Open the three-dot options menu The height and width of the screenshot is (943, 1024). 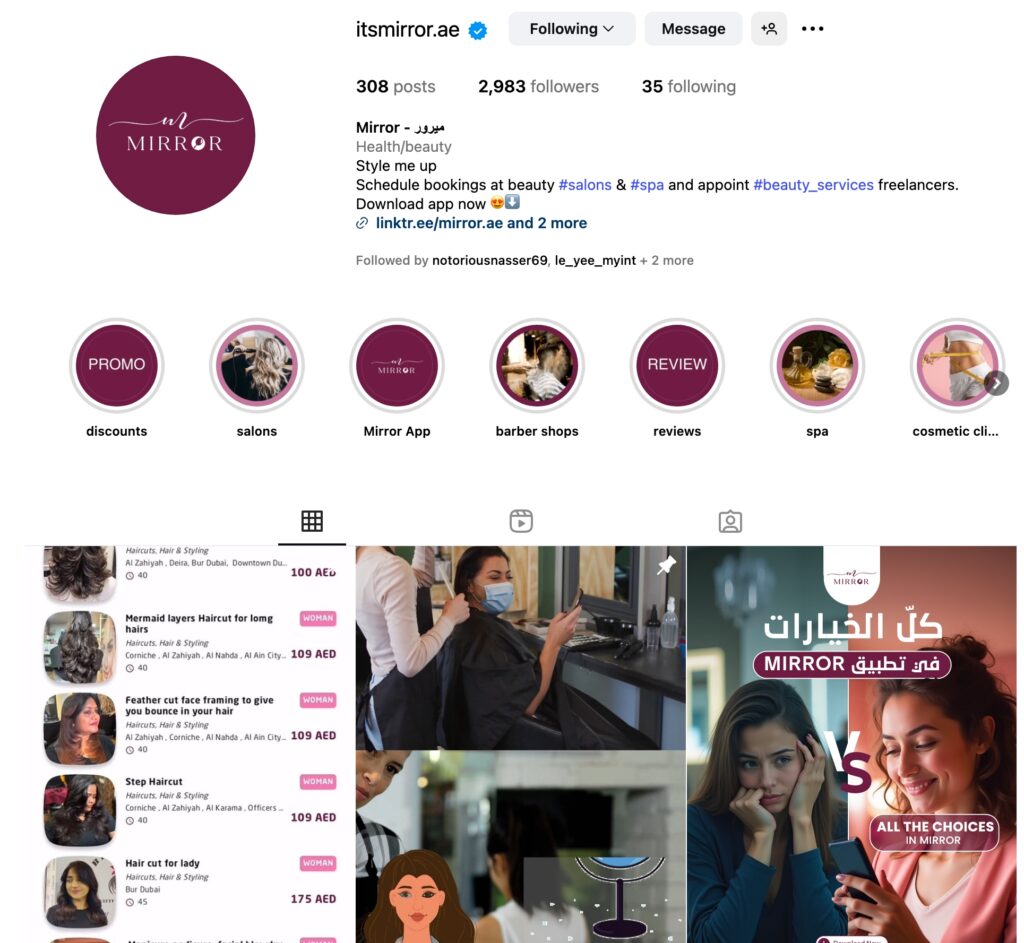click(812, 29)
